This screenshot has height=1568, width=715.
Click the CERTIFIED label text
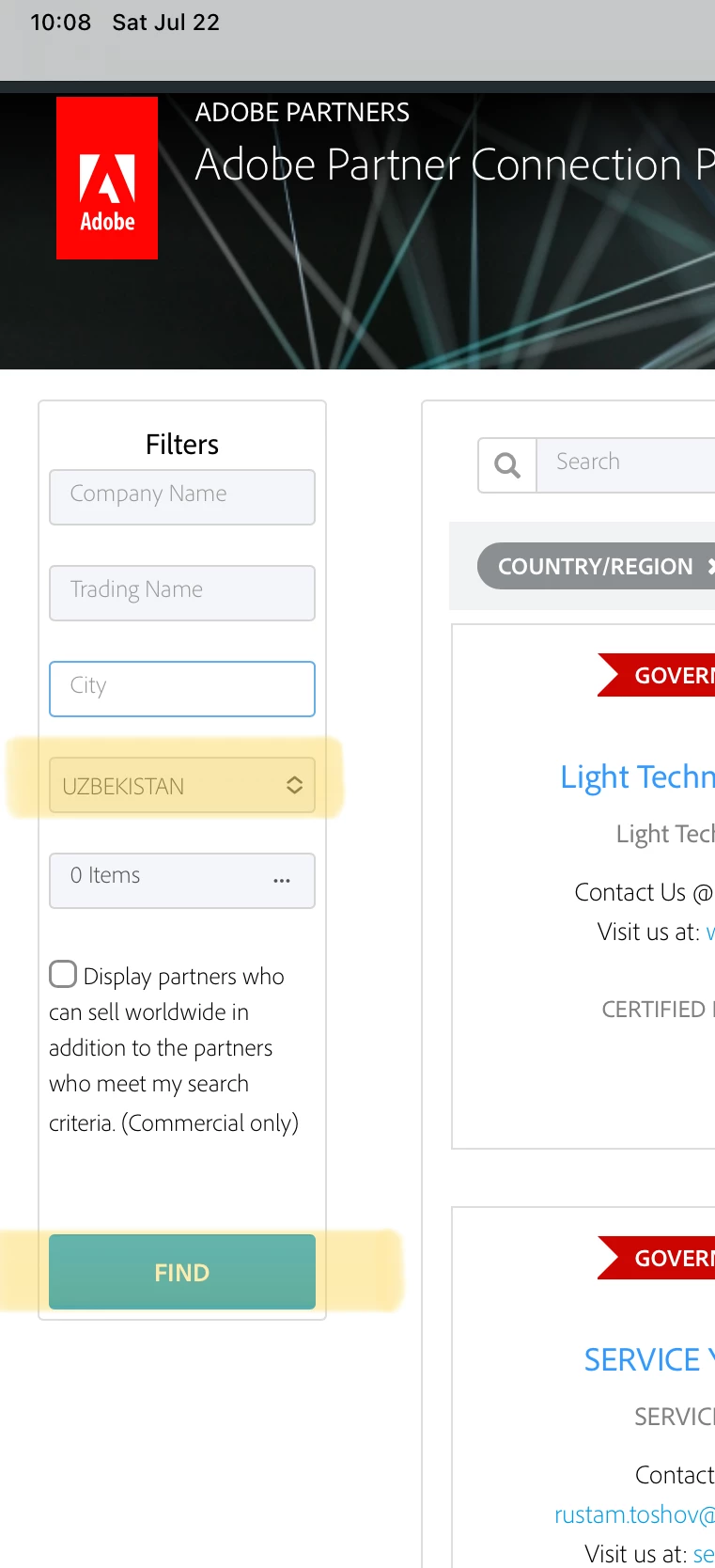tap(658, 1010)
